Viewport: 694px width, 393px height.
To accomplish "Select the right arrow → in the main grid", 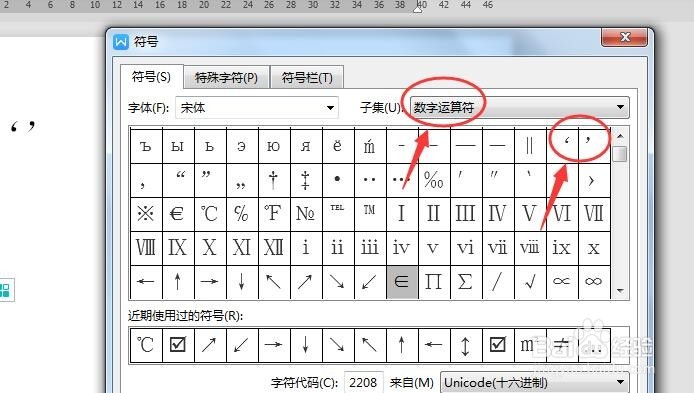I will pos(209,282).
